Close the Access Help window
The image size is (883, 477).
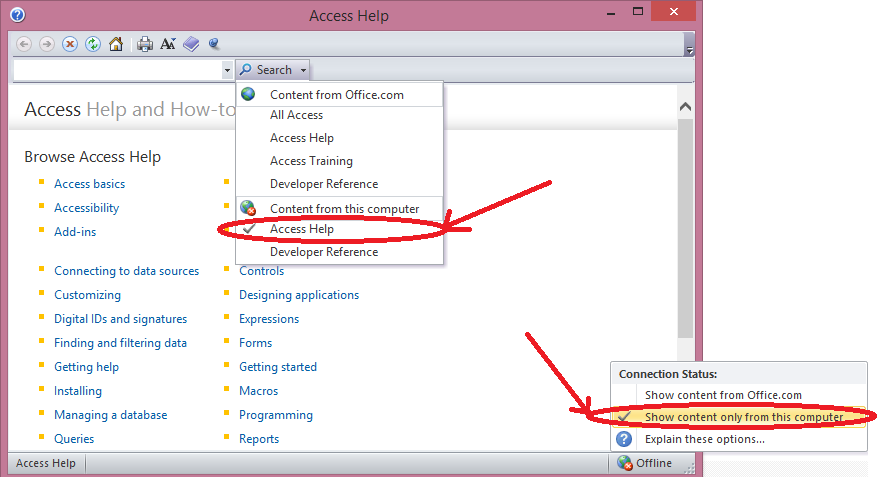(x=674, y=11)
